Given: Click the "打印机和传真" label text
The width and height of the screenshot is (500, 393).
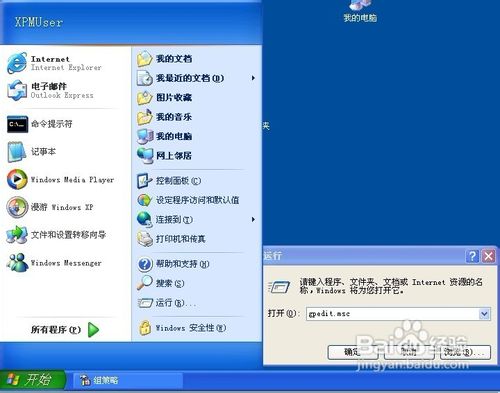Looking at the screenshot, I should pyautogui.click(x=180, y=239).
